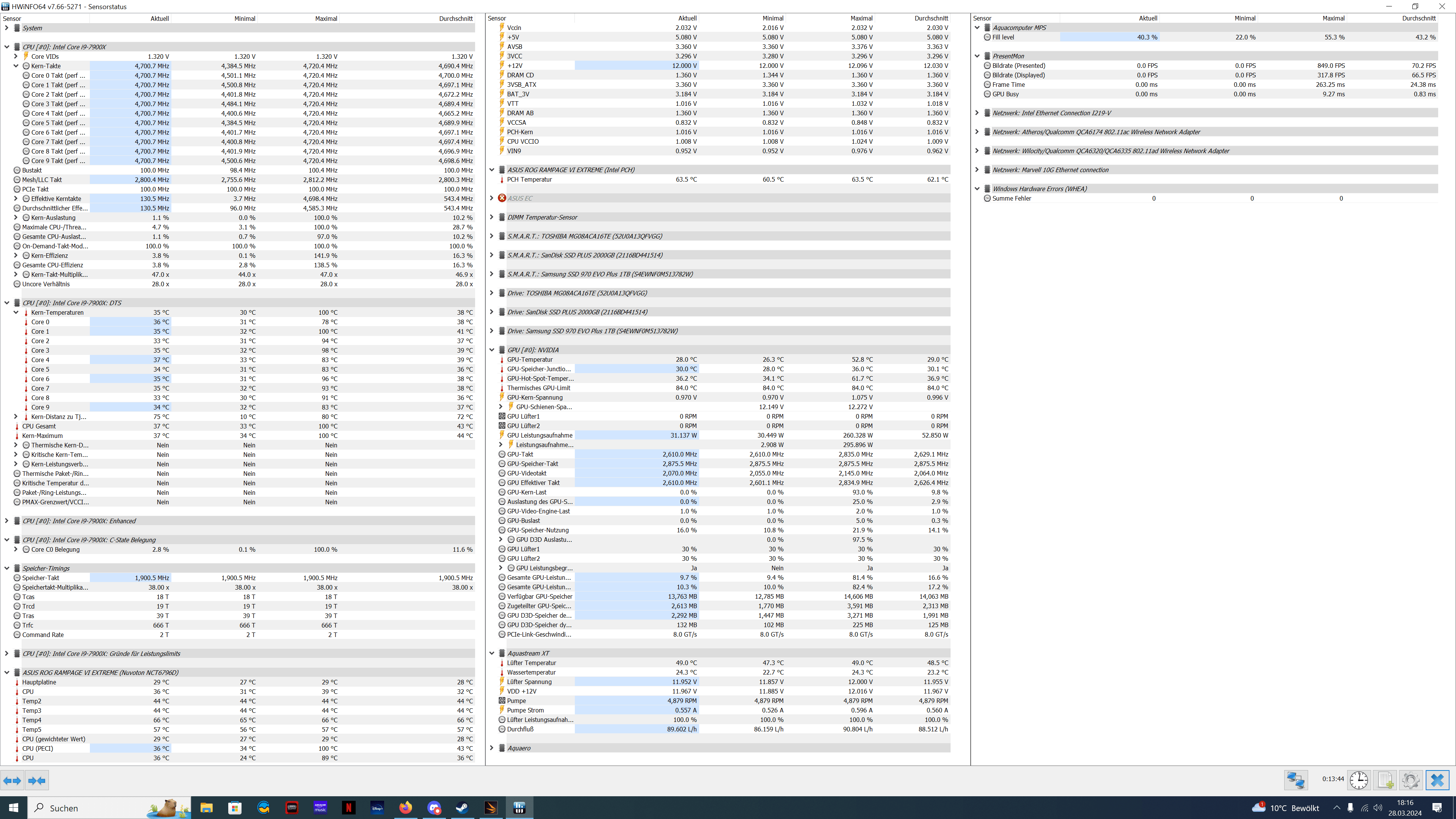Open Amazon Music from the taskbar
Screen dimensions: 1456x819
[x=320, y=808]
